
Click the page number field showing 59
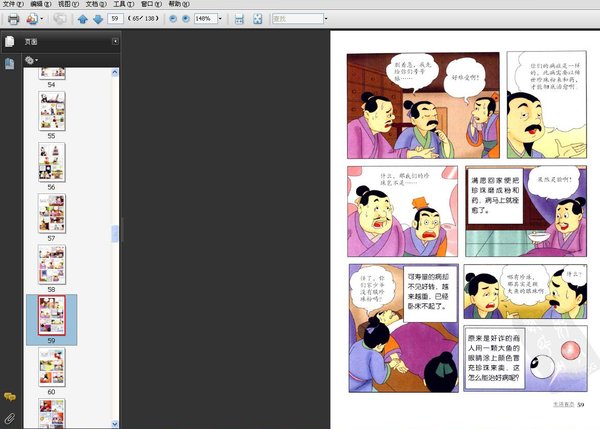point(115,18)
